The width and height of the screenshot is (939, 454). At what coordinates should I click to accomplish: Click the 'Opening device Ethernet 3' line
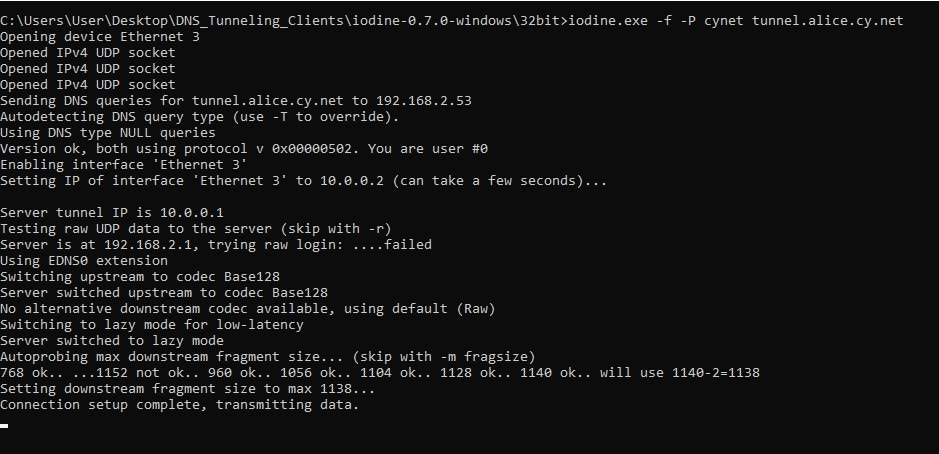click(x=100, y=37)
